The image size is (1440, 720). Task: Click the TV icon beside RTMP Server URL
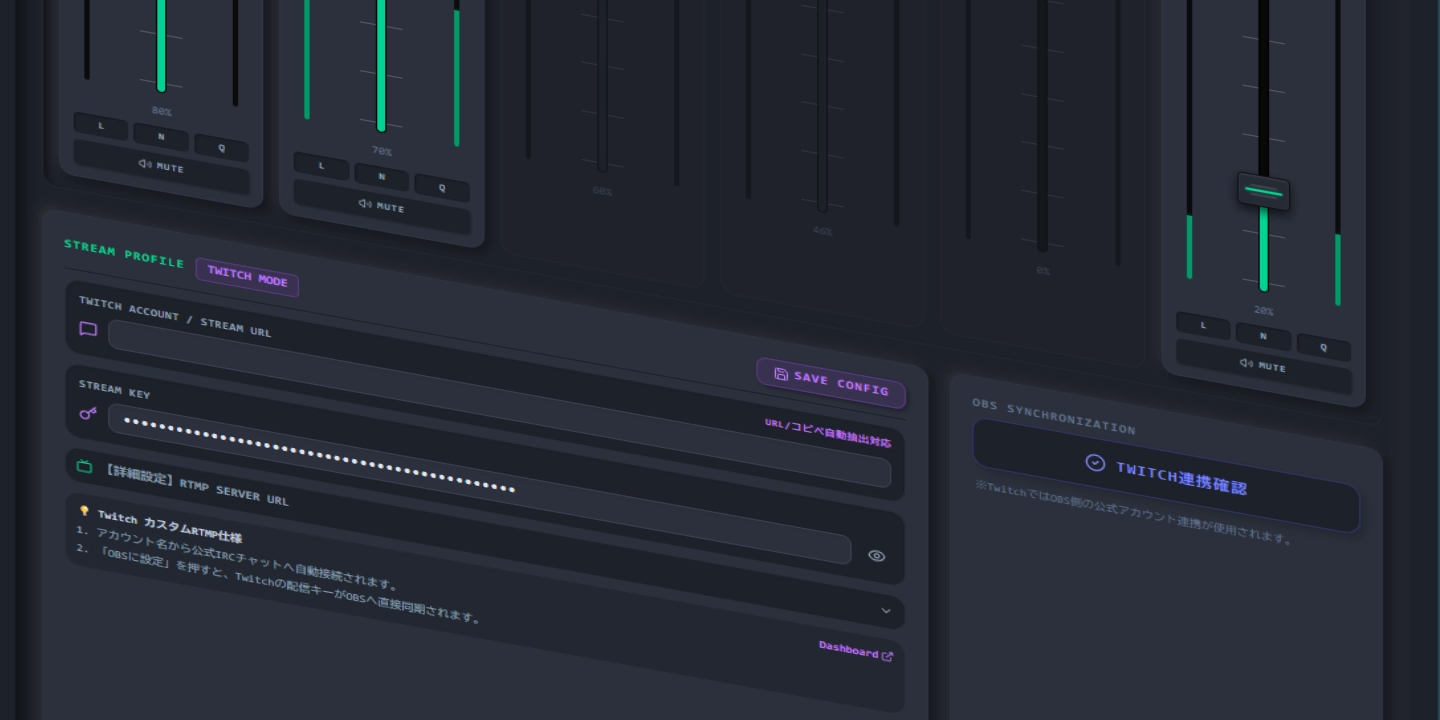point(85,465)
